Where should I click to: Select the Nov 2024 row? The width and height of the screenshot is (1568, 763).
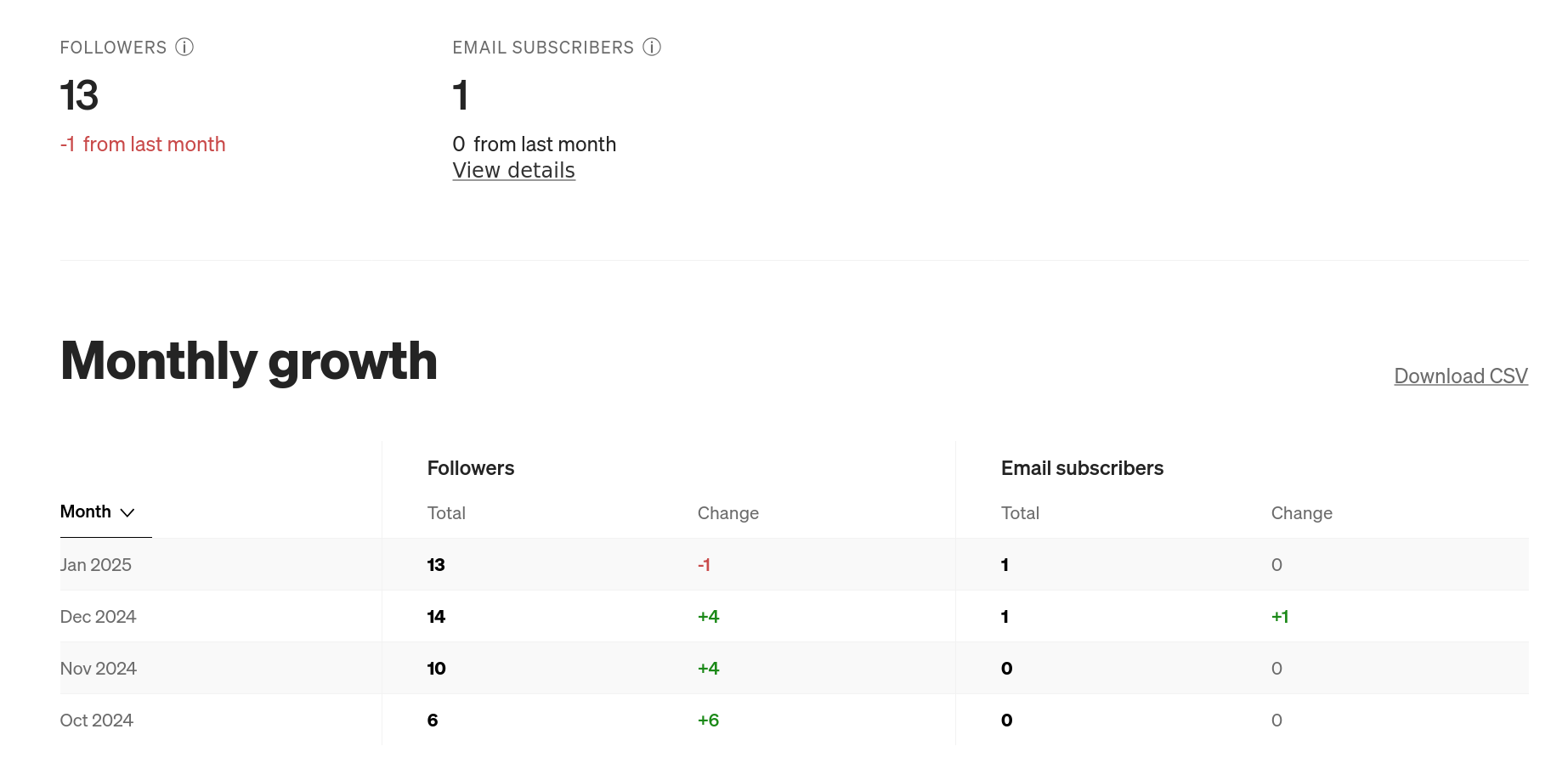(98, 669)
